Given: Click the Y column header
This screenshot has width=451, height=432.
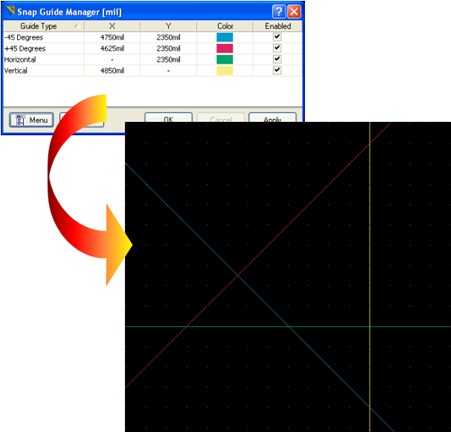Looking at the screenshot, I should coord(168,26).
